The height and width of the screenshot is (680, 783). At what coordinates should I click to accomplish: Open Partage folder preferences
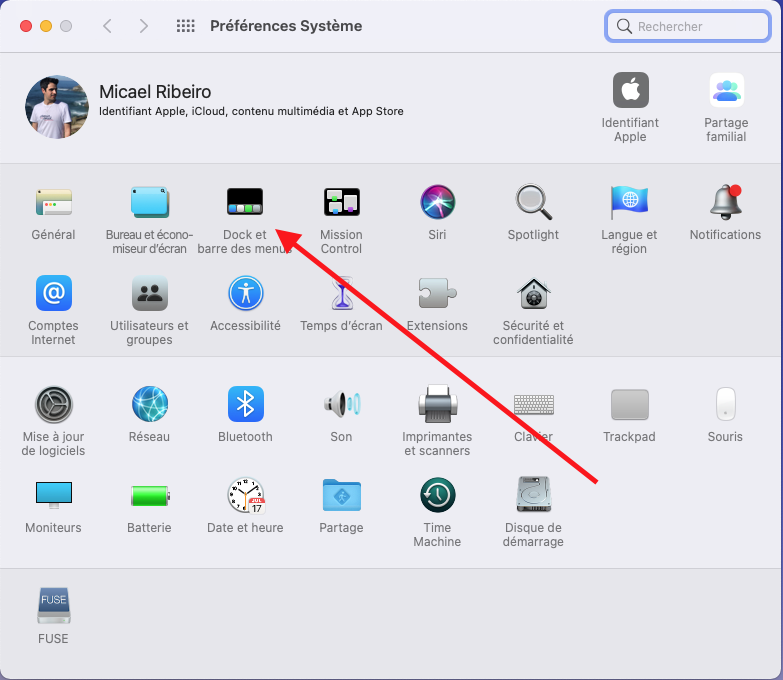coord(342,495)
